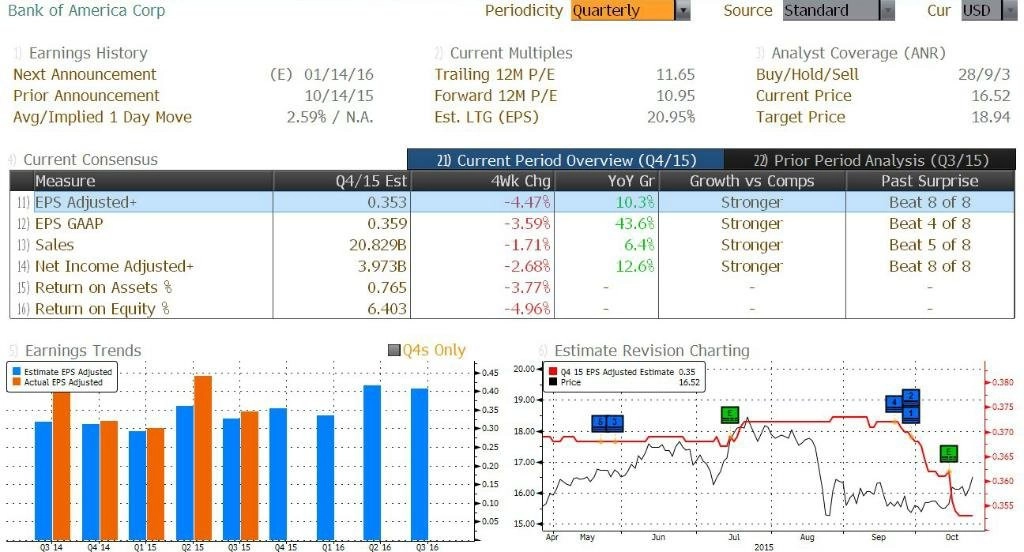Open the Source Standard dropdown
Viewport: 1024px width, 552px height.
pos(839,10)
